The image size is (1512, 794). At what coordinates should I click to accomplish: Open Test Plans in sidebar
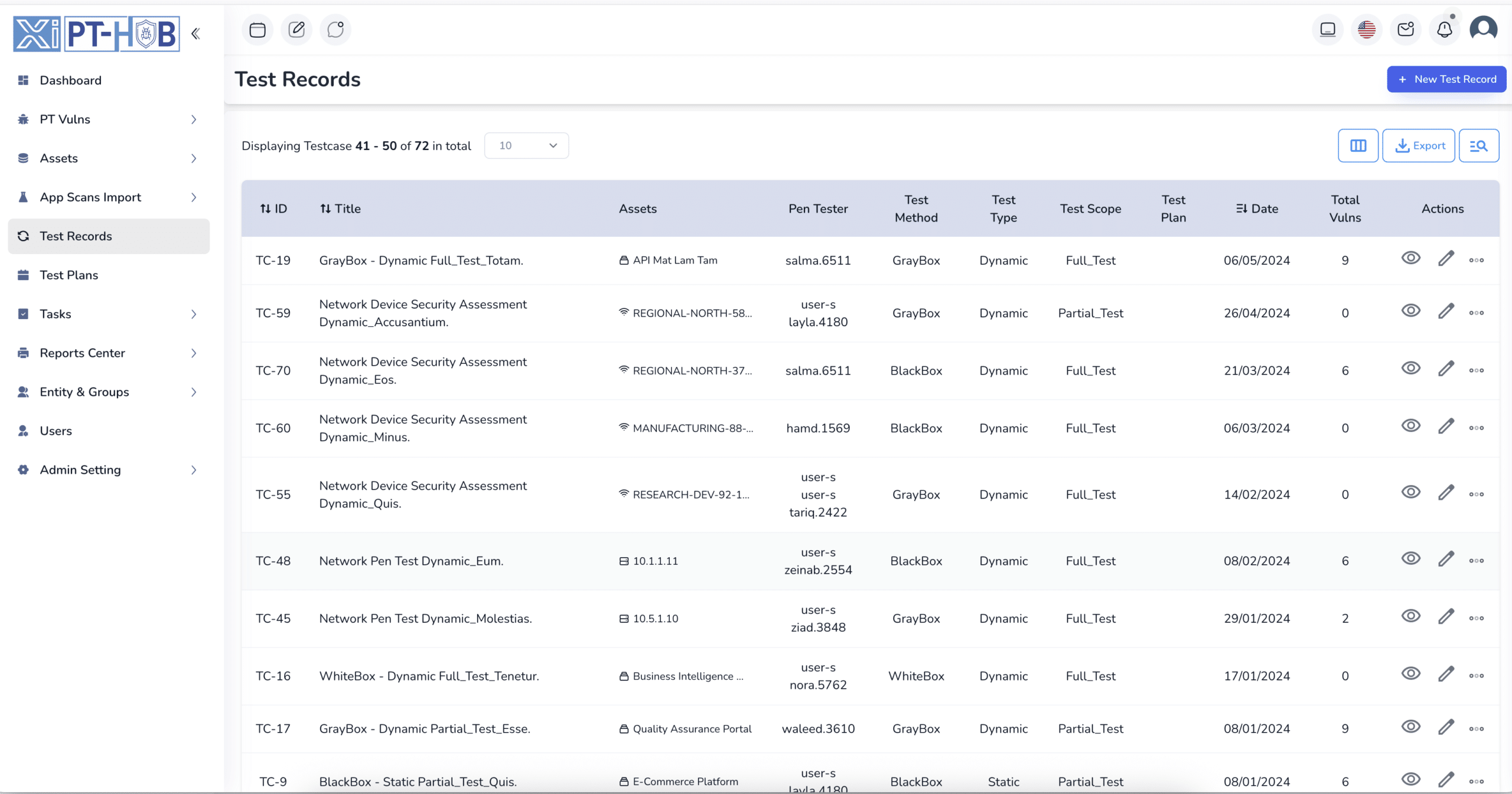(109, 275)
